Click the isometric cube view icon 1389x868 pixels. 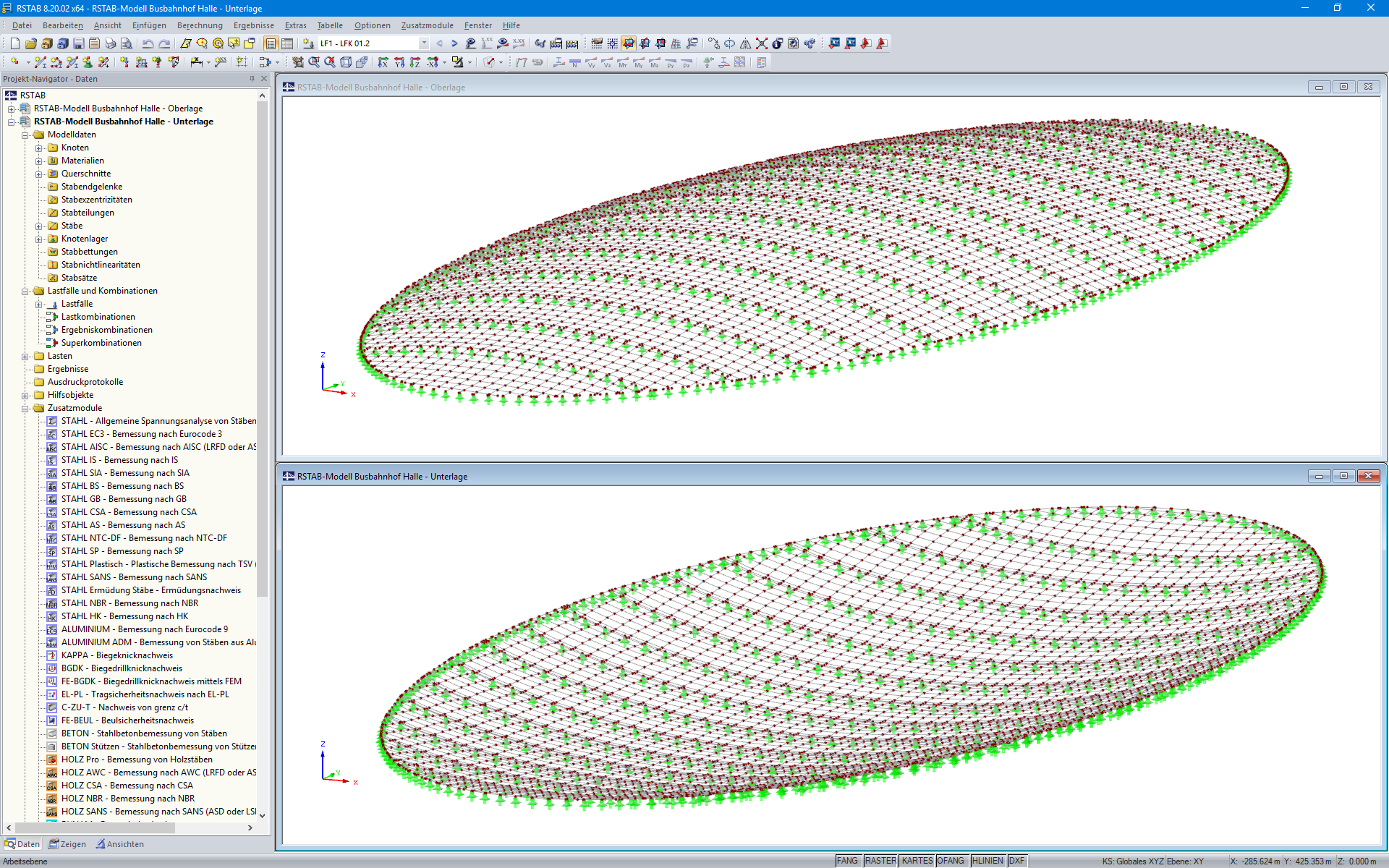point(346,63)
